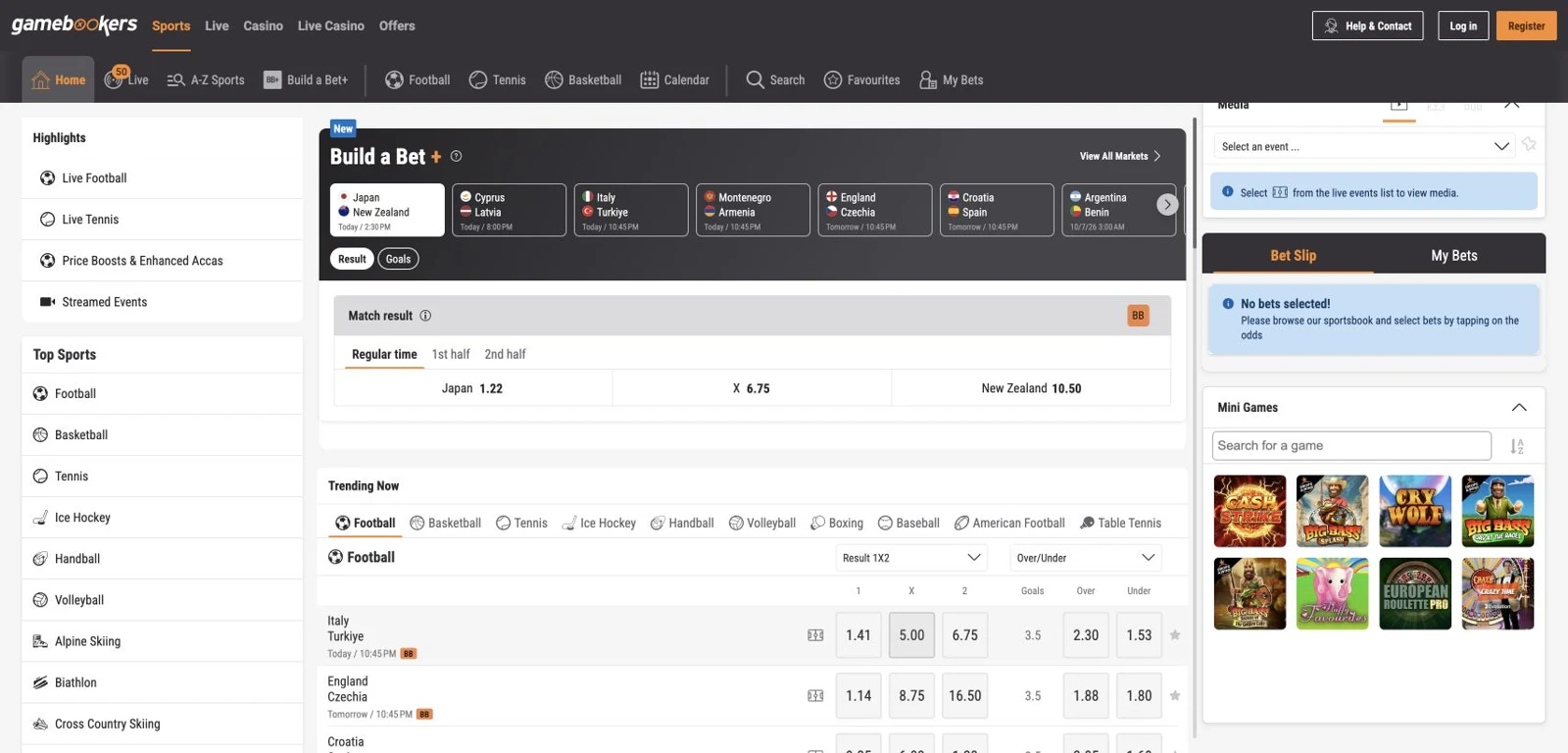
Task: Go to Basketball in top toolbar
Action: (583, 80)
